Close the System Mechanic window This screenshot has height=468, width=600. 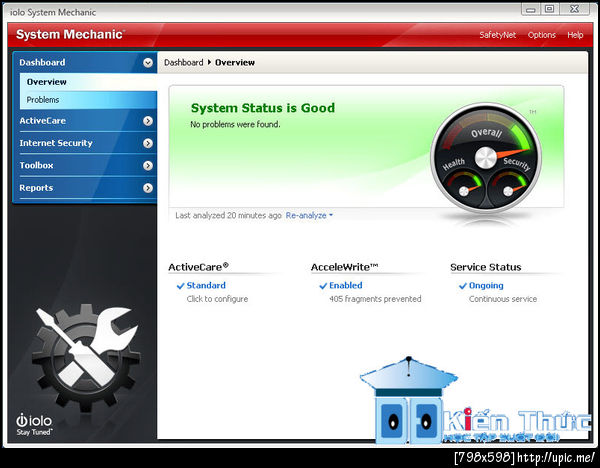(x=574, y=9)
